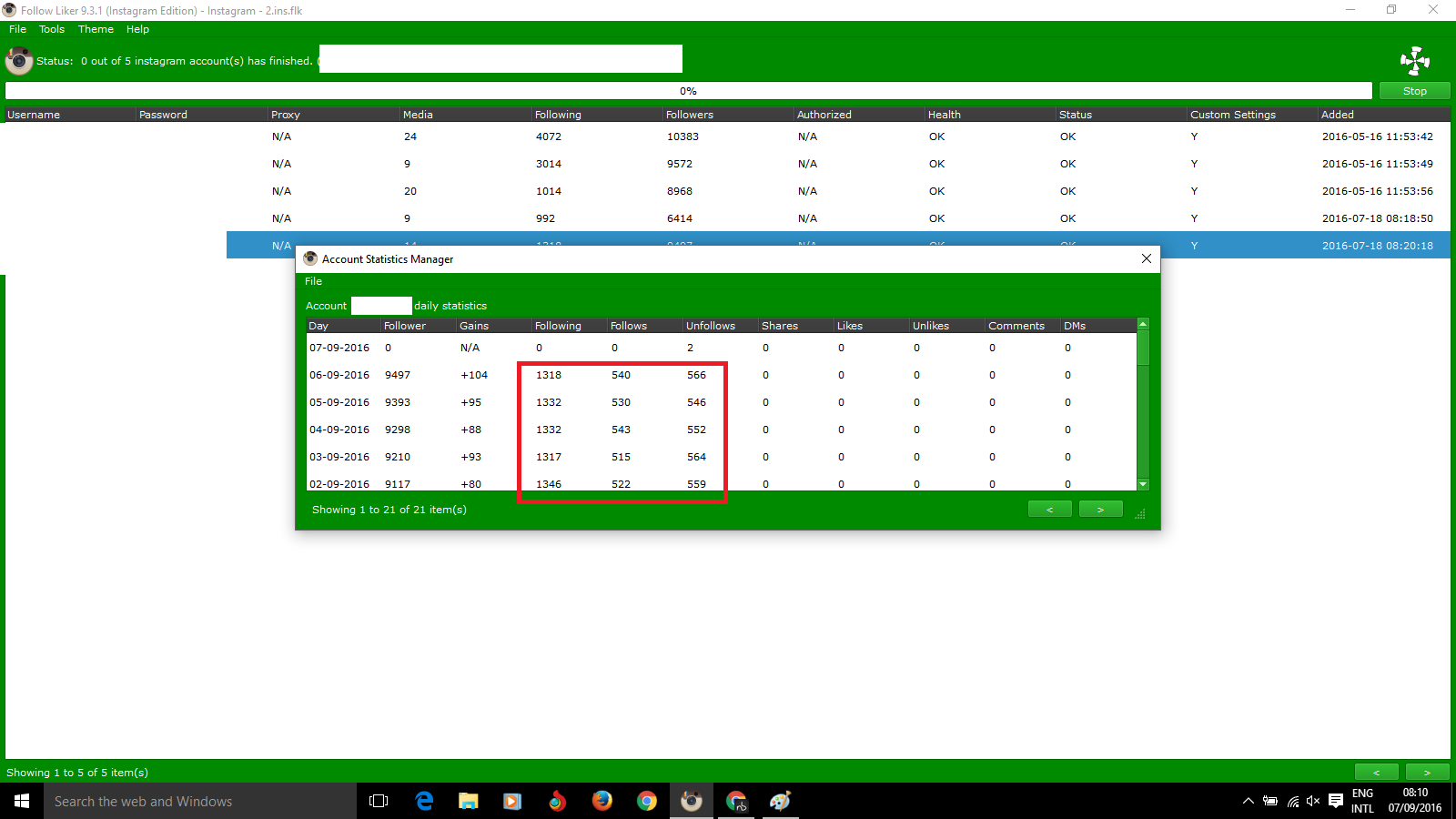The image size is (1456, 819).
Task: Show hidden system tray icons
Action: pos(1248,801)
